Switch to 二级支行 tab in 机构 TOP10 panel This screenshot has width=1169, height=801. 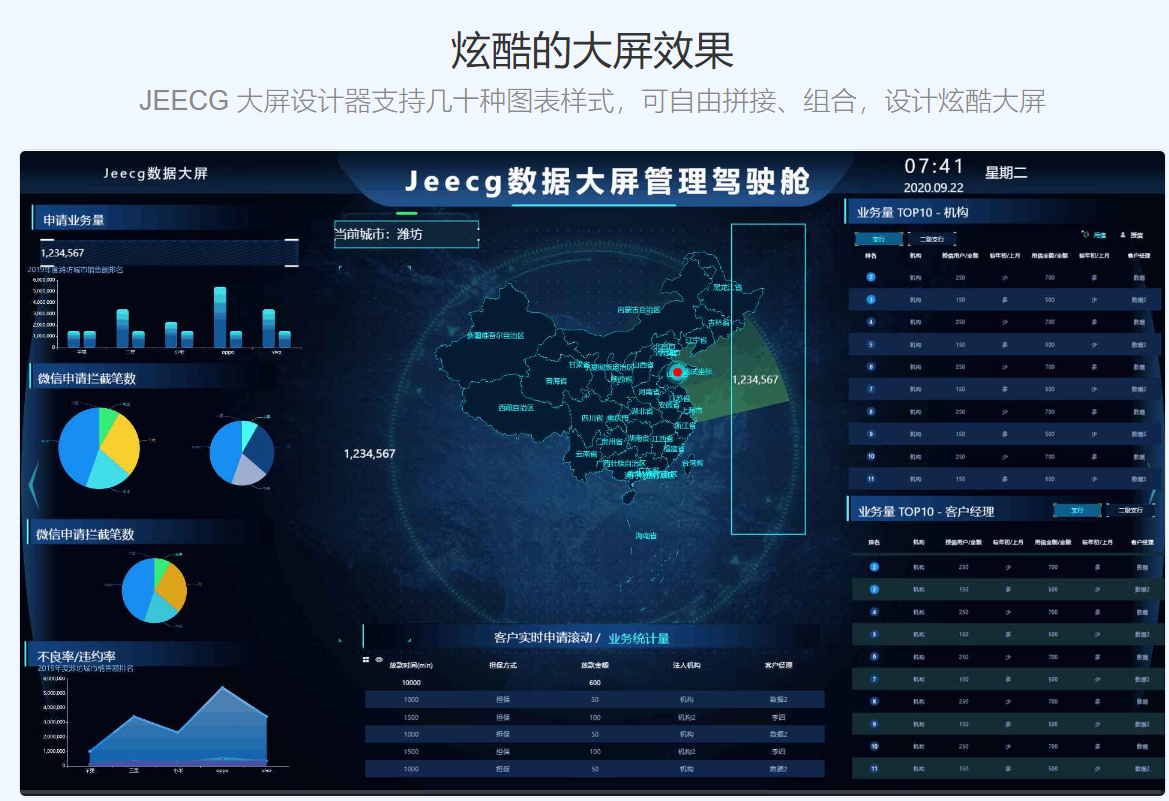pyautogui.click(x=932, y=239)
